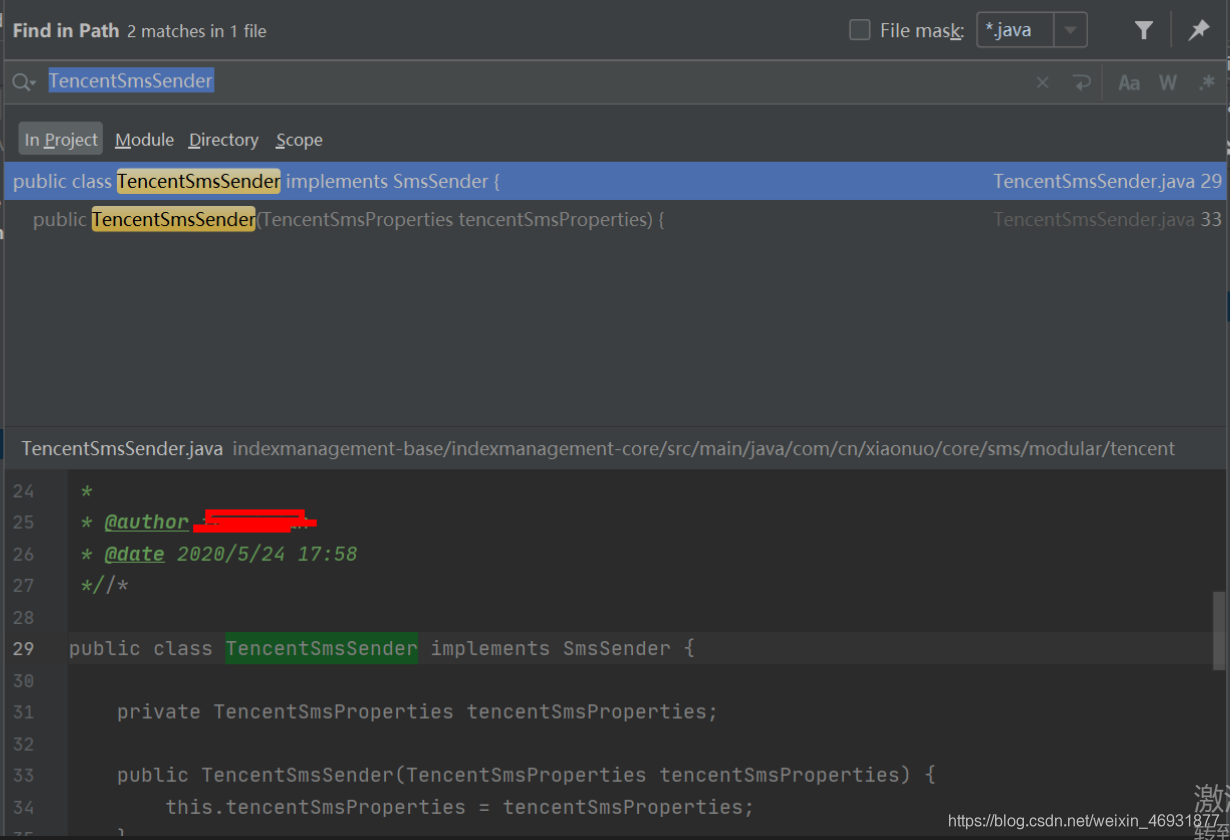Select the 'public class TencentSmsSender' result row
Viewport: 1230px width, 840px height.
(x=615, y=181)
